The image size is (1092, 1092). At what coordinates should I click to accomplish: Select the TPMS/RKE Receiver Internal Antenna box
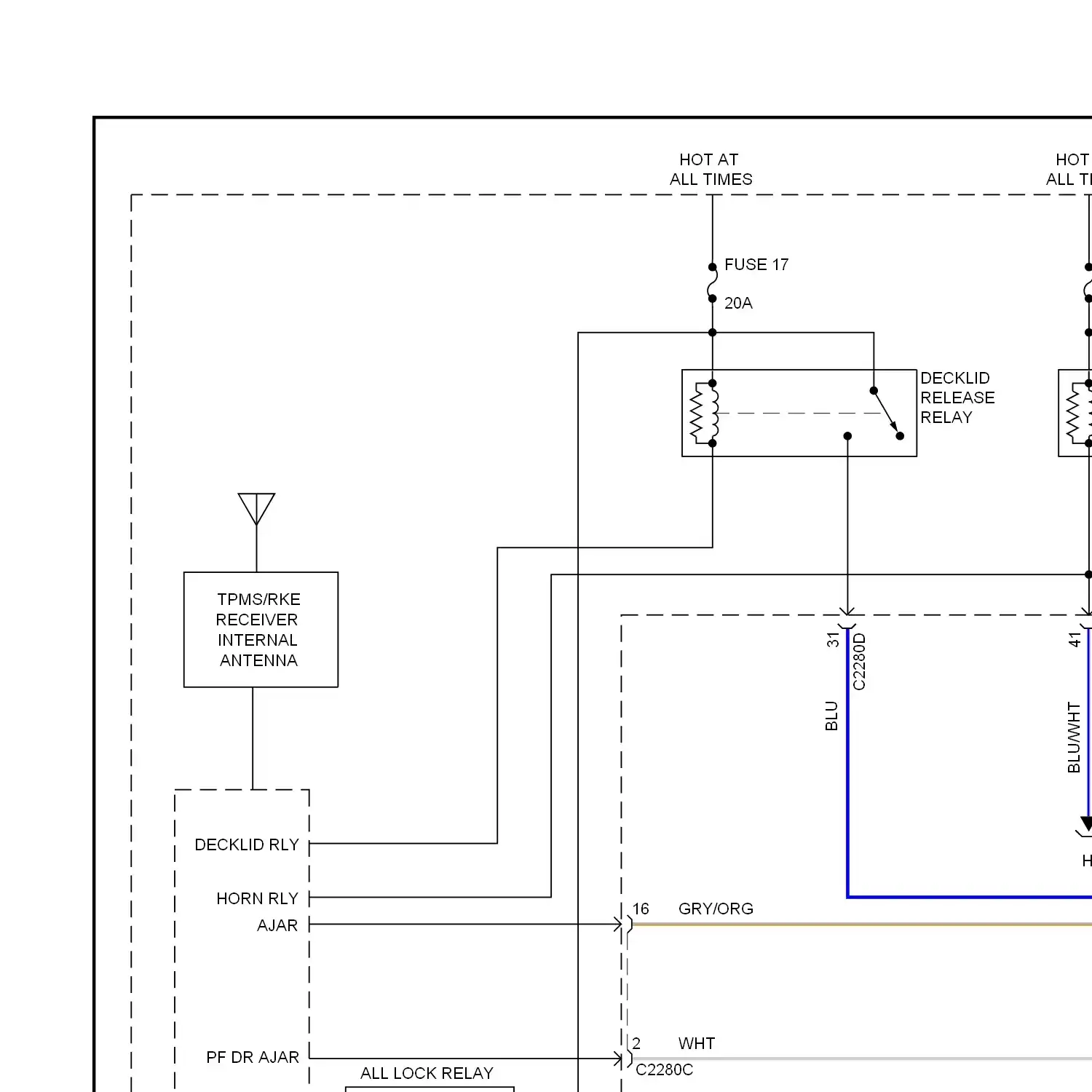[x=261, y=630]
